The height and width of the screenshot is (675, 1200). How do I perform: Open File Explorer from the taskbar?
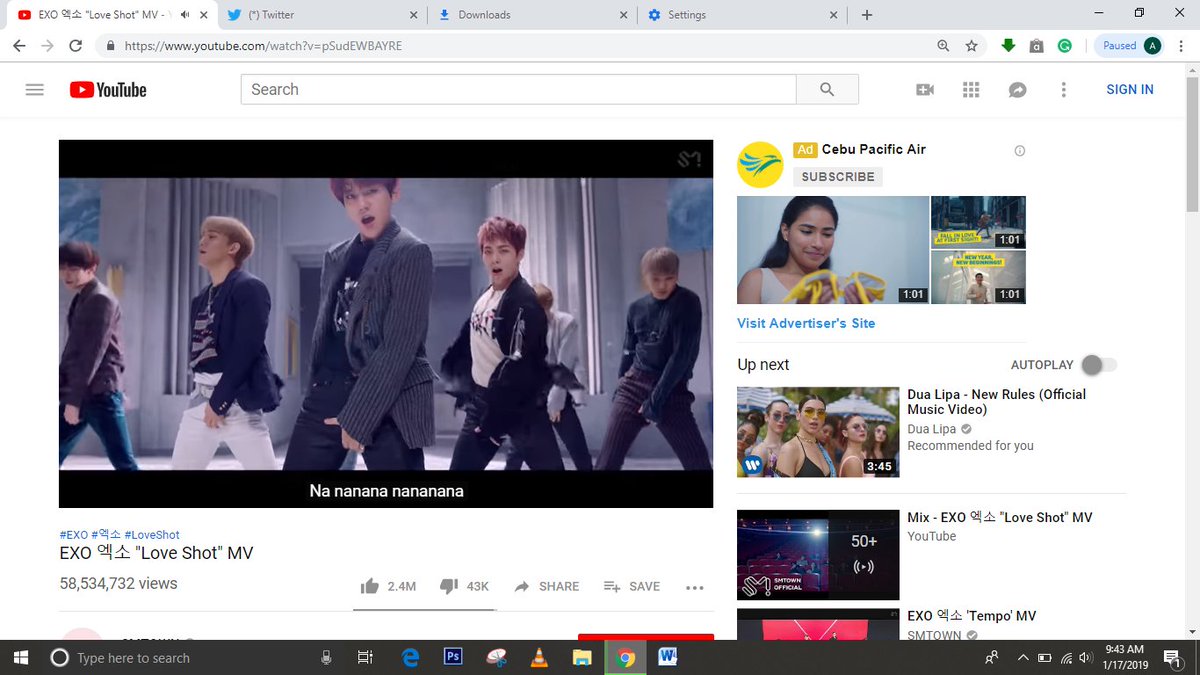point(582,657)
